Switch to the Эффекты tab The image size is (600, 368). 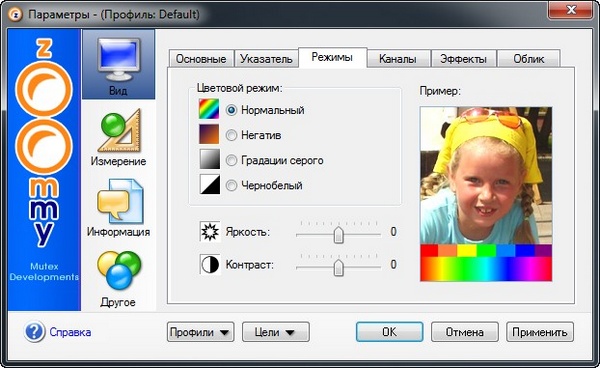click(x=463, y=59)
